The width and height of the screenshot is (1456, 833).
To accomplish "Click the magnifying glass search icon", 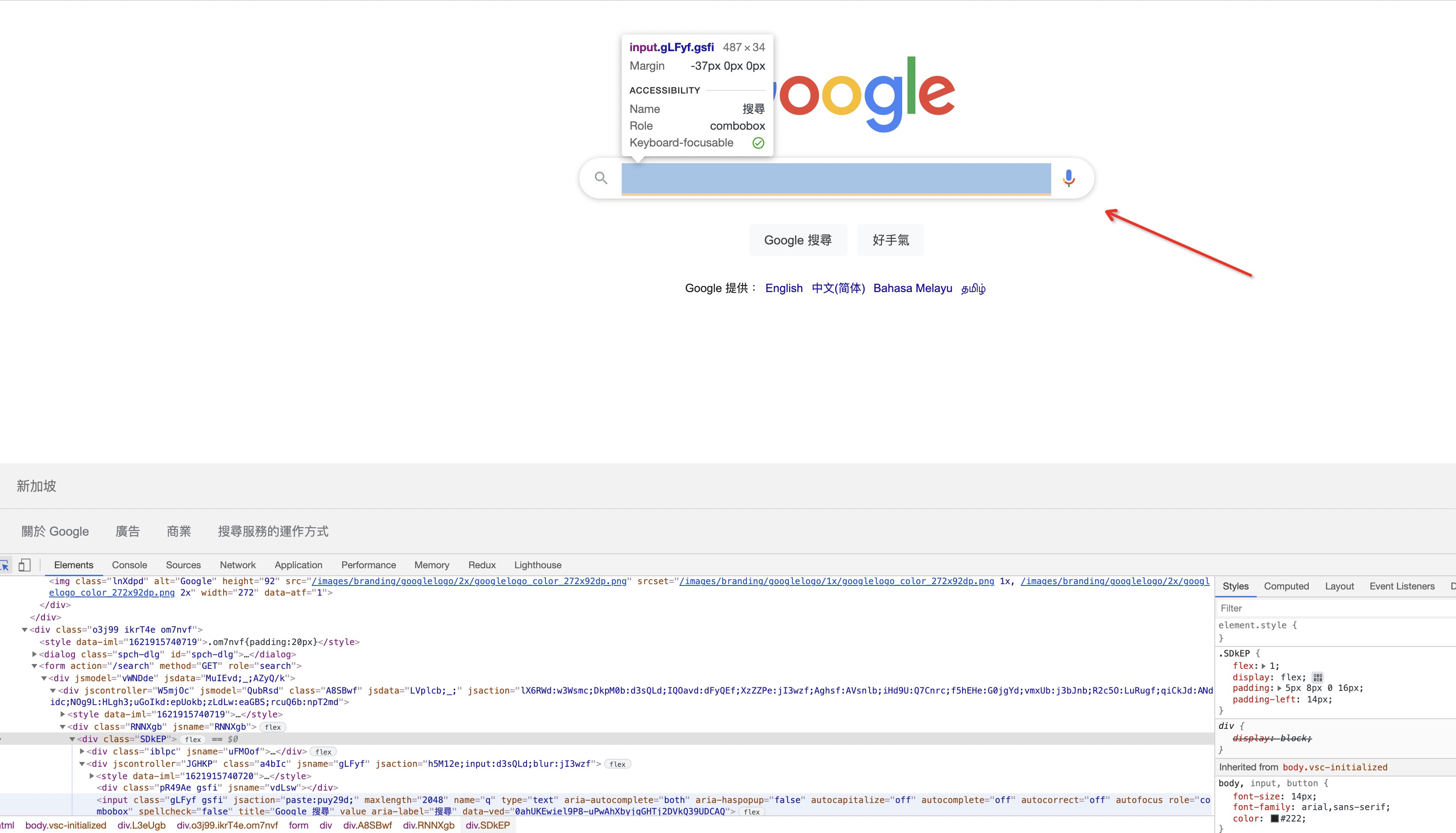I will coord(601,178).
